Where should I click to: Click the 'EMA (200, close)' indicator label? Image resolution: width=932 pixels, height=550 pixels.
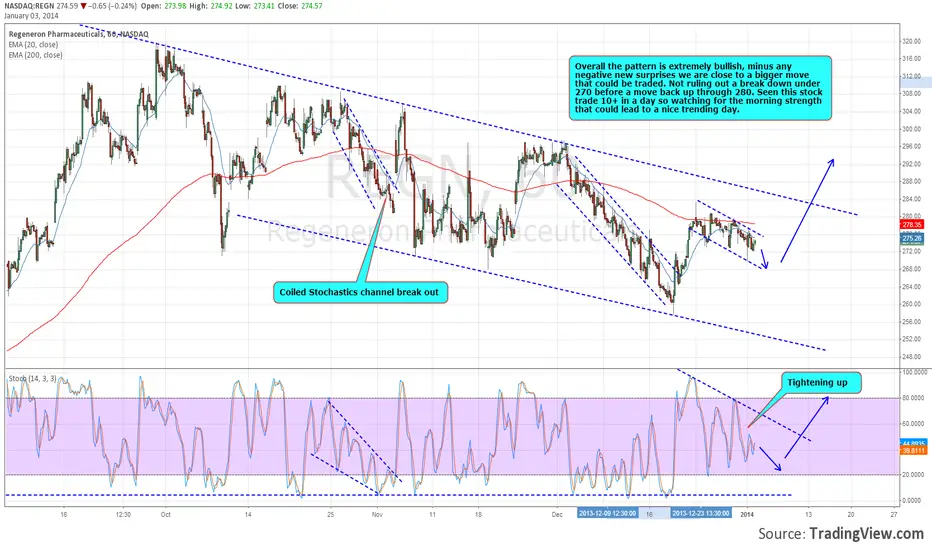36,55
